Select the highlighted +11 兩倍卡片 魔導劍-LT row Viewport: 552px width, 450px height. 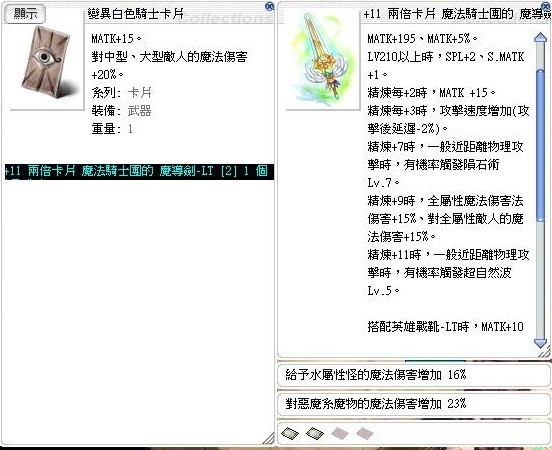(139, 172)
